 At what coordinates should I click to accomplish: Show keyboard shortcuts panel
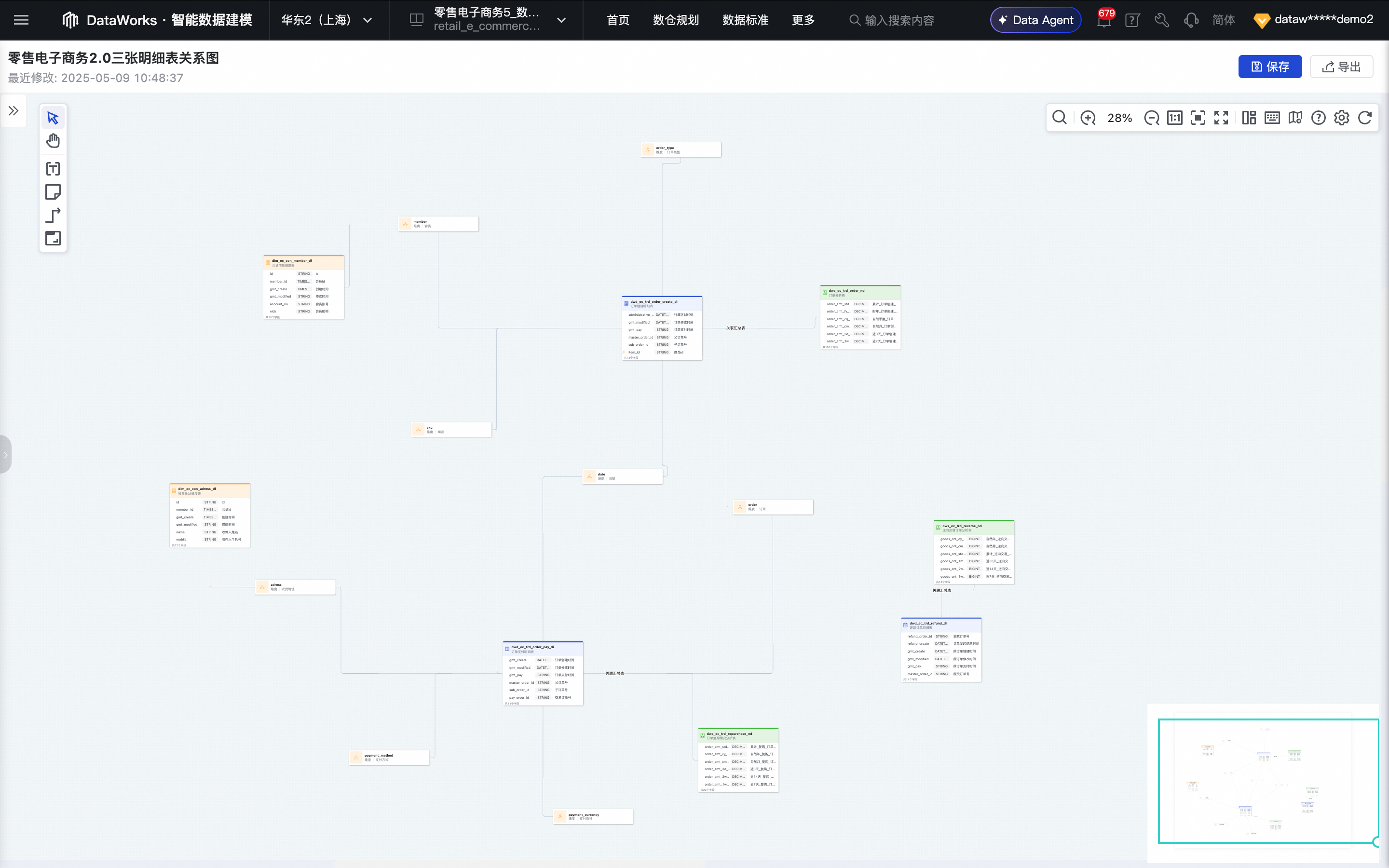coord(1272,118)
